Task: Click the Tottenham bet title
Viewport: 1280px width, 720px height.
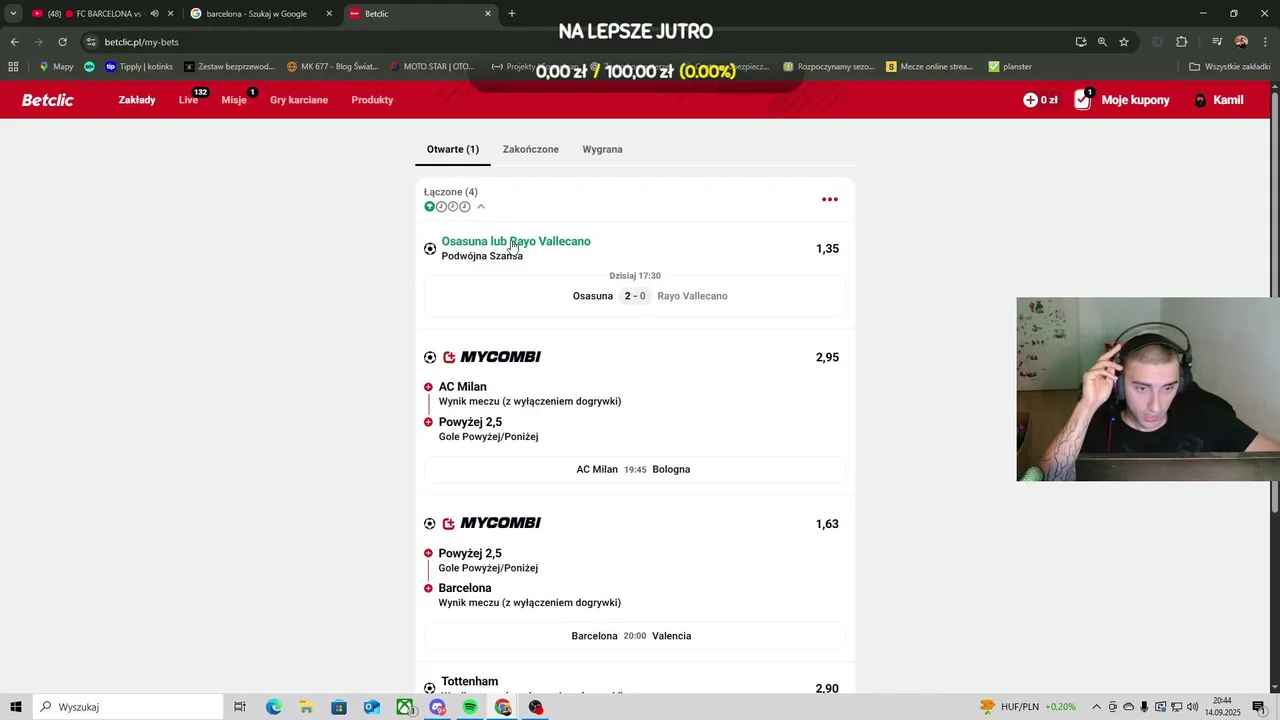Action: pos(470,681)
